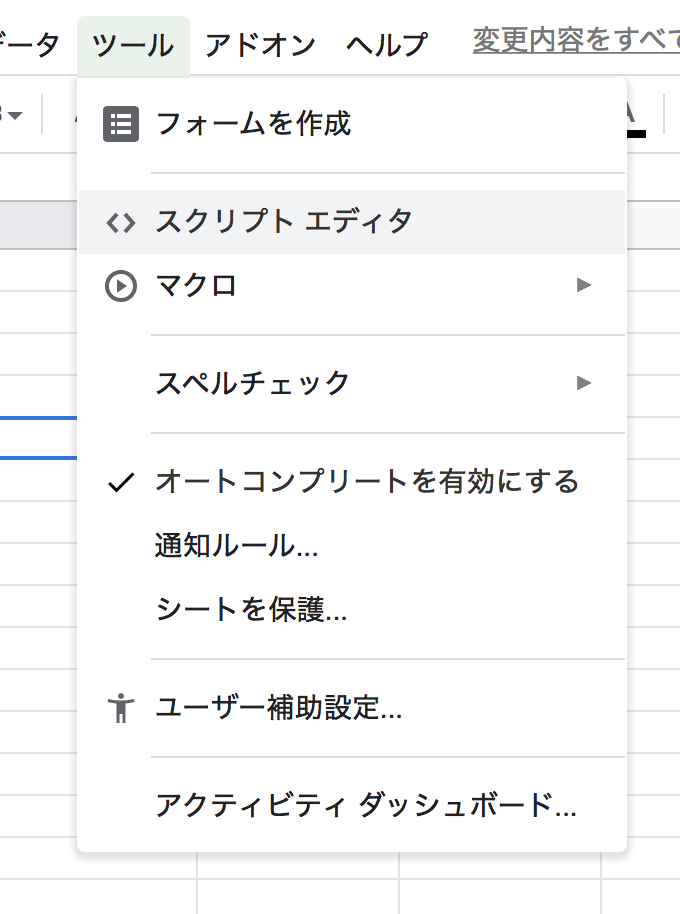Viewport: 680px width, 914px height.
Task: Open 通知ルール... settings
Action: tap(352, 546)
